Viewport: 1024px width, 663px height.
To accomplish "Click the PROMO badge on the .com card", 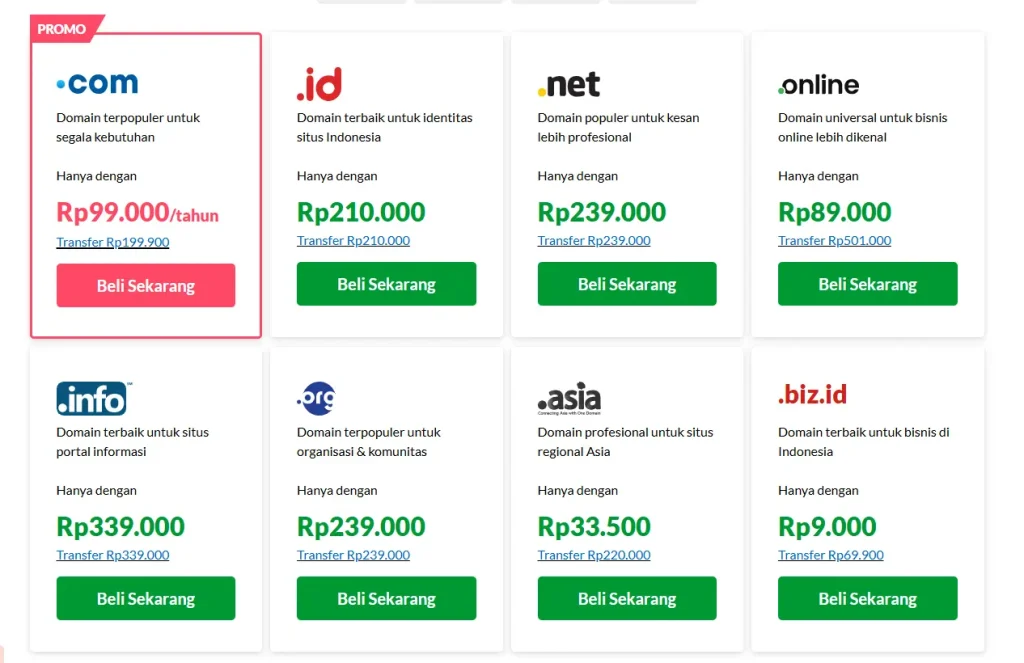I will tap(60, 29).
